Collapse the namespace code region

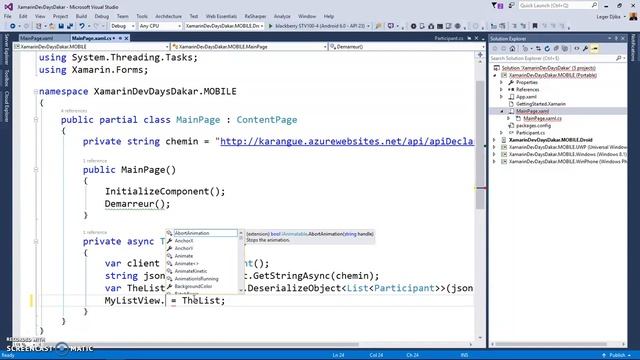36,91
